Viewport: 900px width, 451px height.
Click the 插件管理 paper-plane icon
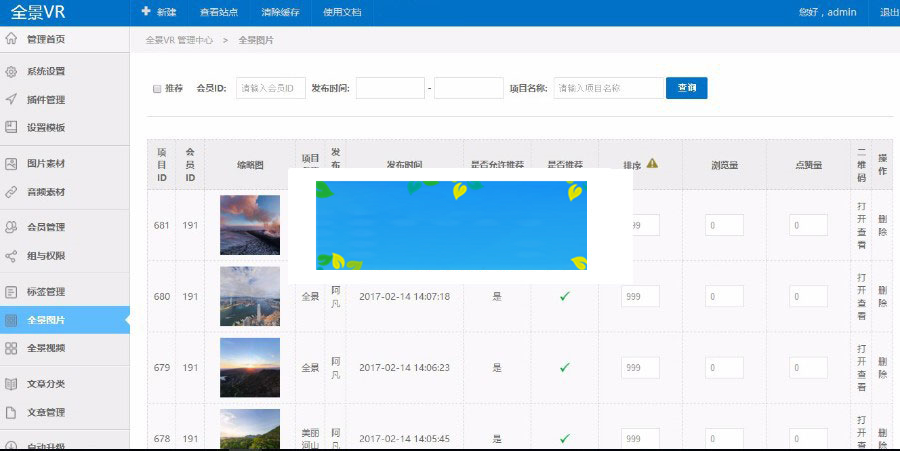coord(11,100)
